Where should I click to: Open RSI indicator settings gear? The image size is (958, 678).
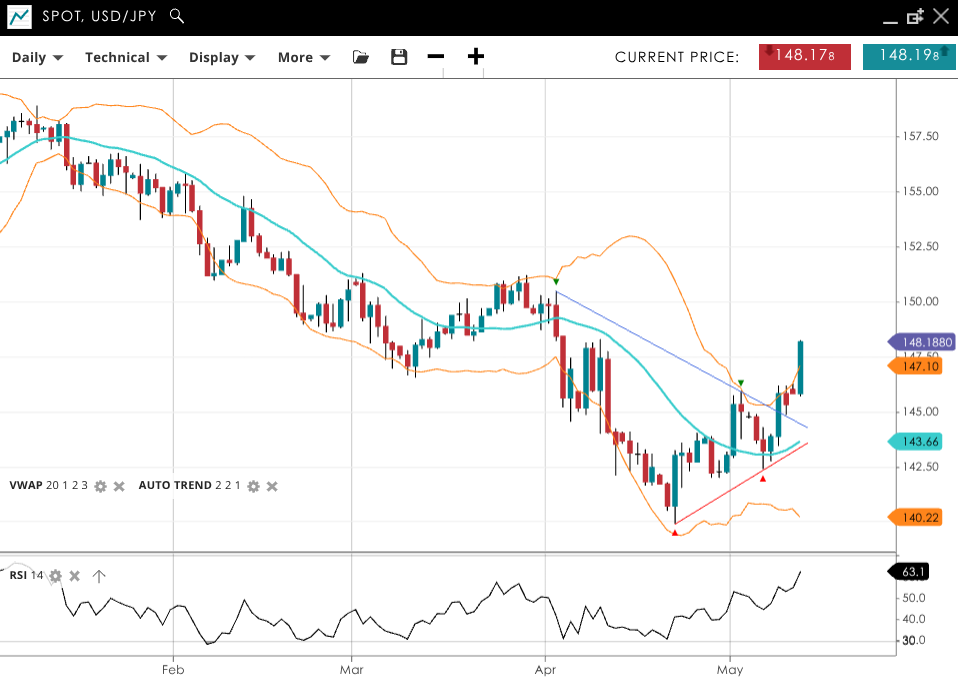pyautogui.click(x=56, y=576)
